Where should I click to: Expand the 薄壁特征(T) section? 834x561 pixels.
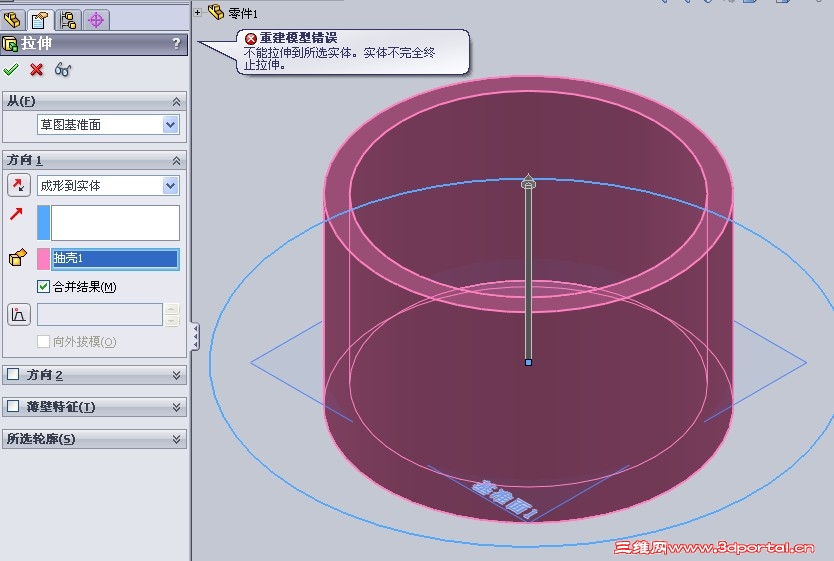click(x=176, y=407)
